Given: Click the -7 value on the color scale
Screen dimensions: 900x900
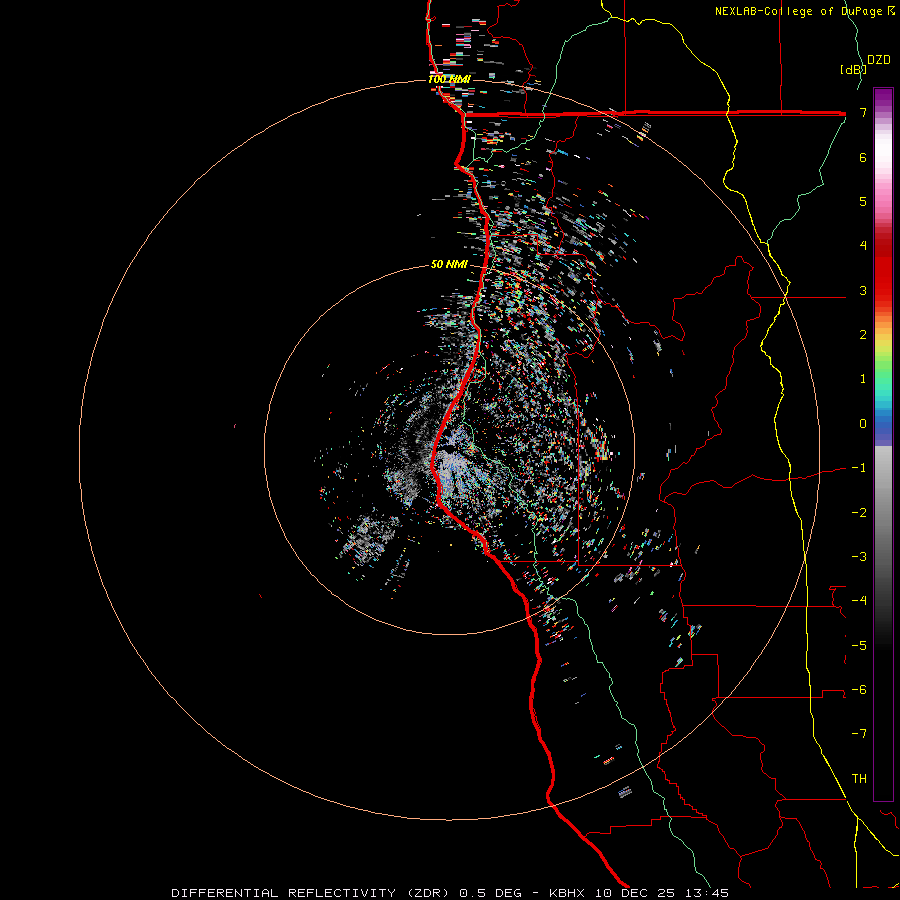Looking at the screenshot, I should pyautogui.click(x=859, y=734).
